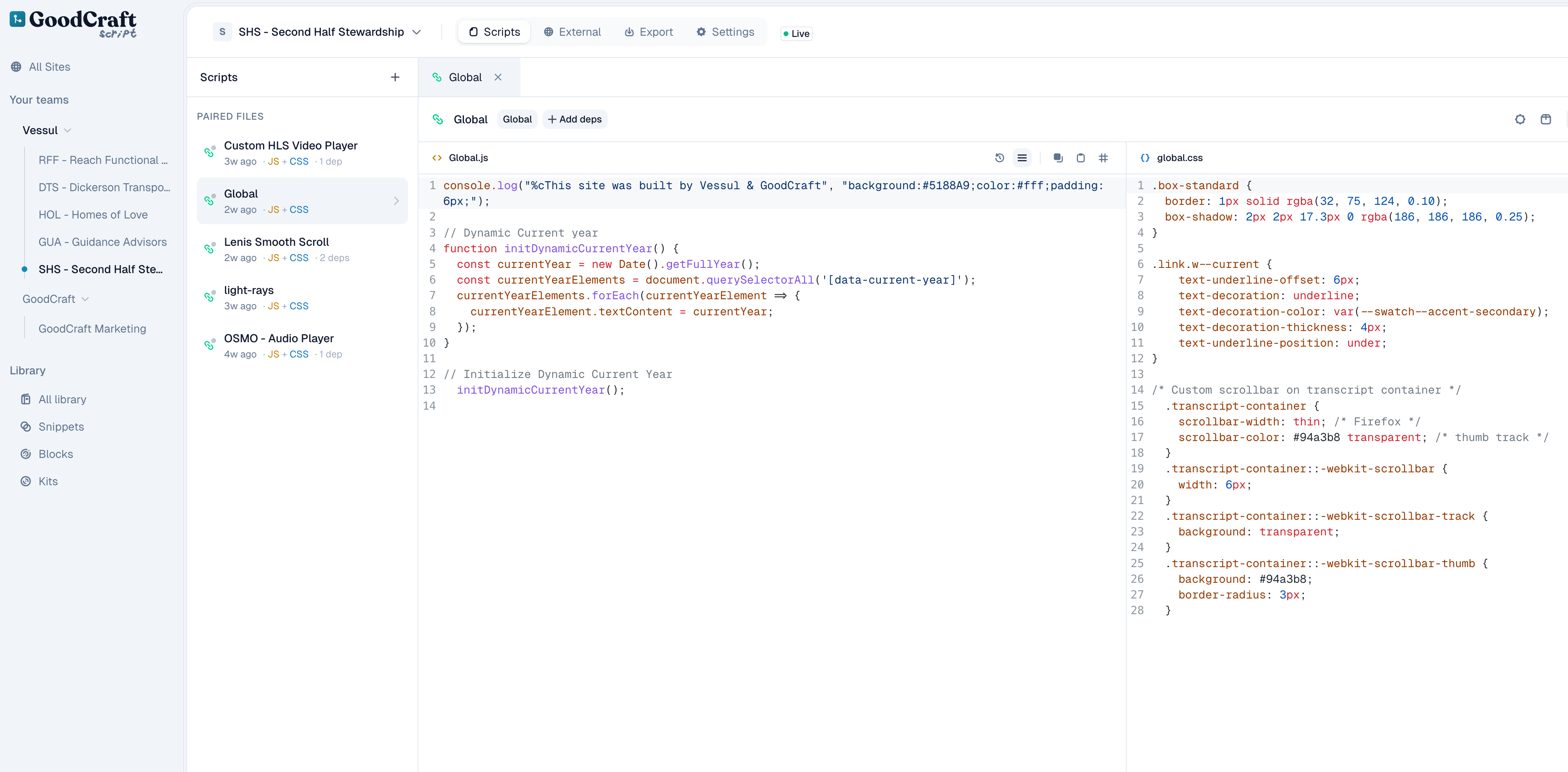This screenshot has width=1568, height=772.
Task: Click the hash symbol icon in Global.js toolbar
Action: pos(1103,158)
